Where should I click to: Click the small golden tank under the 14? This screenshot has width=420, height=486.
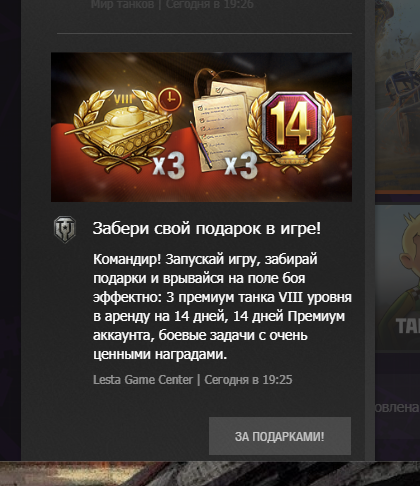tap(291, 157)
